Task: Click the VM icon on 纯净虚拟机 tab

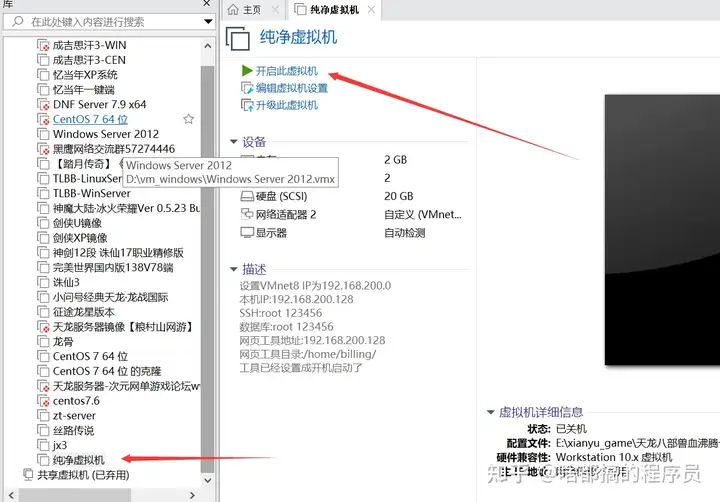Action: [x=301, y=9]
